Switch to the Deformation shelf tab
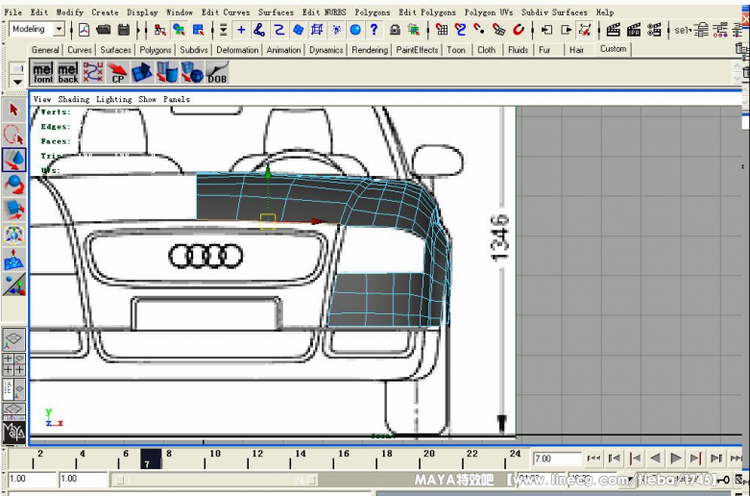The height and width of the screenshot is (496, 750). point(237,50)
